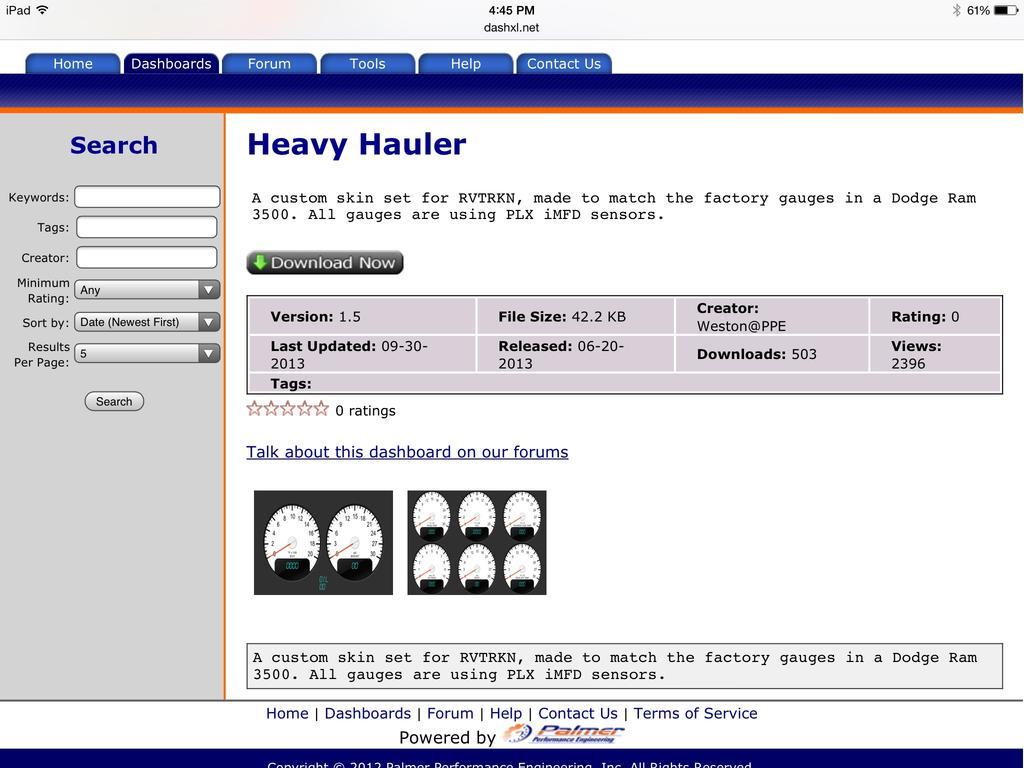Viewport: 1024px width, 768px height.
Task: Click the 'Last Updated: 09-30-2013' cell
Action: point(362,354)
